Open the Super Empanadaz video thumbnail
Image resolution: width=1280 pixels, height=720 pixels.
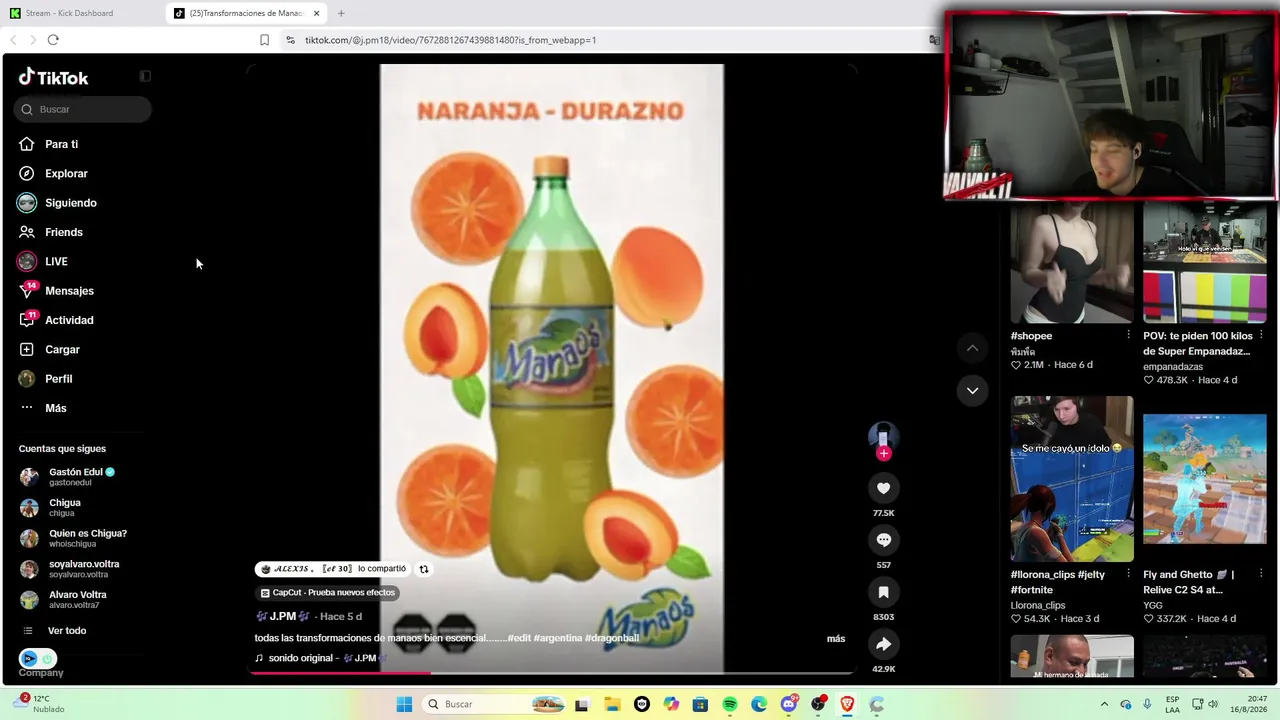click(1205, 262)
